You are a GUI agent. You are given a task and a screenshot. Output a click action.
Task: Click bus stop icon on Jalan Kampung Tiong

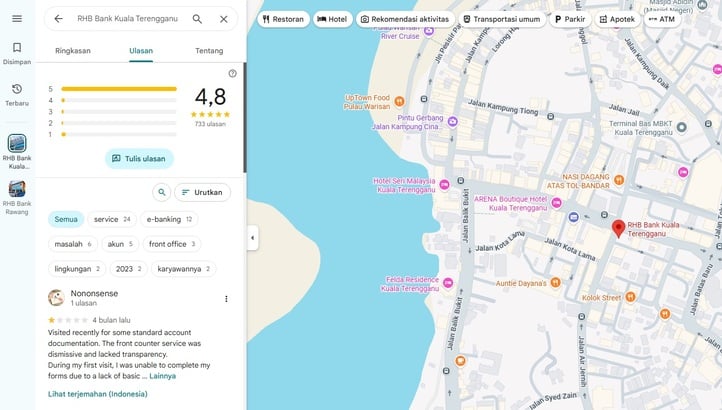click(x=550, y=117)
